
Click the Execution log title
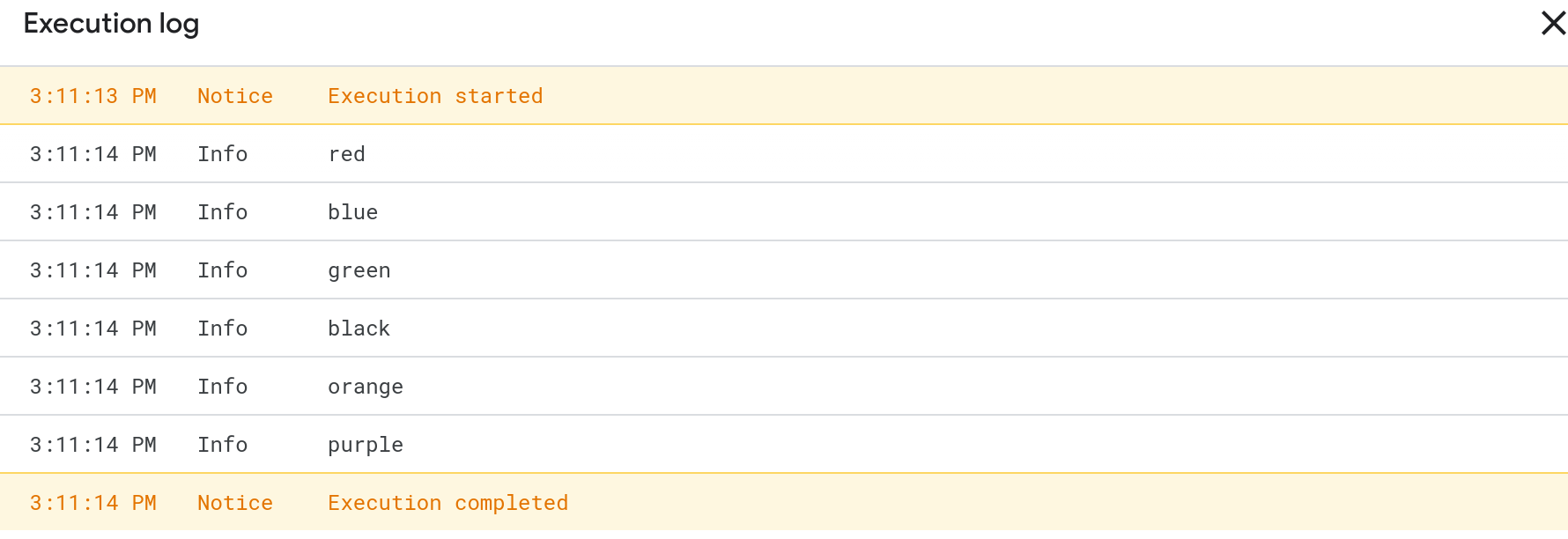tap(111, 24)
